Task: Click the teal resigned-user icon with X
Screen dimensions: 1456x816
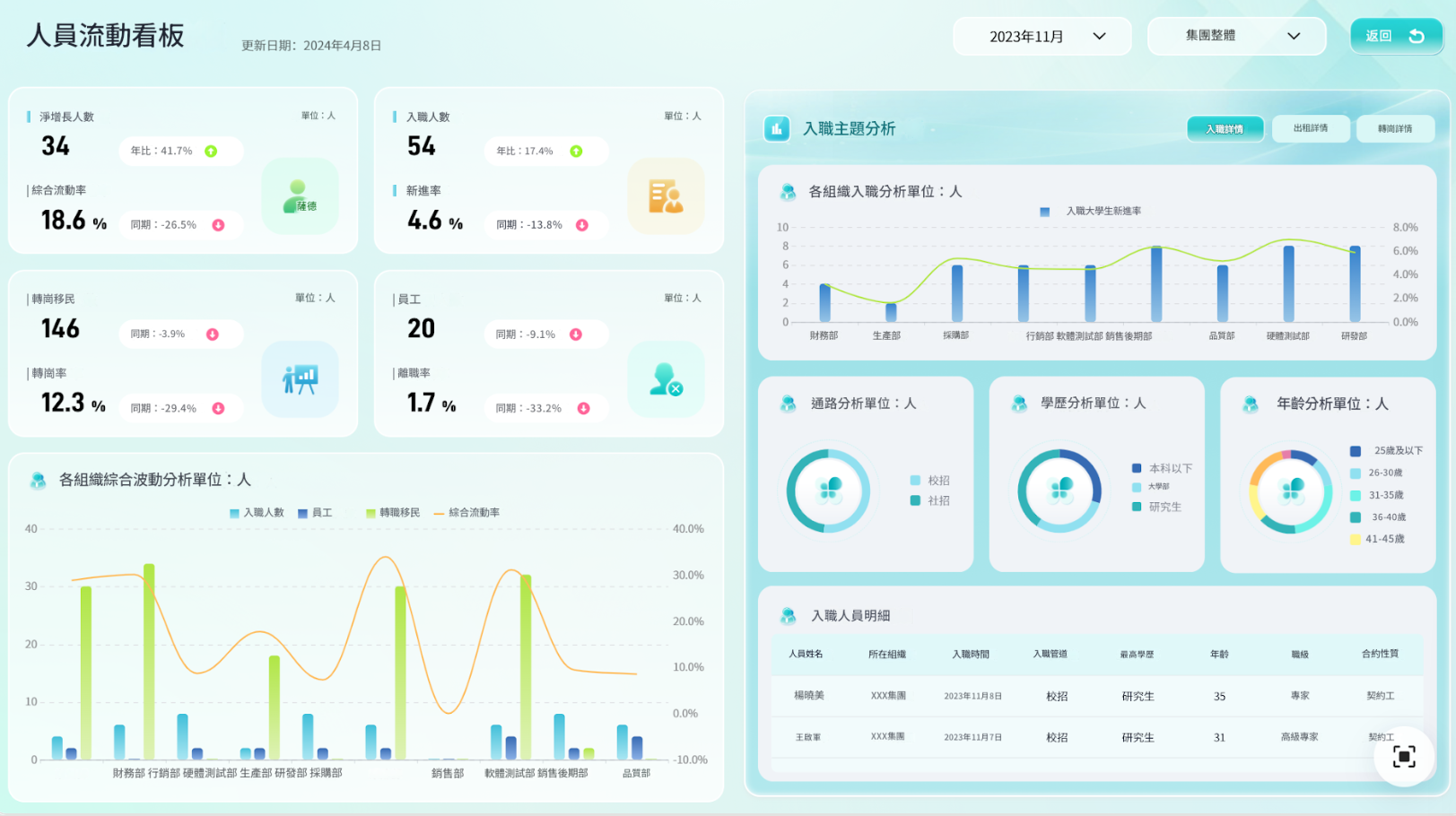Action: [666, 379]
